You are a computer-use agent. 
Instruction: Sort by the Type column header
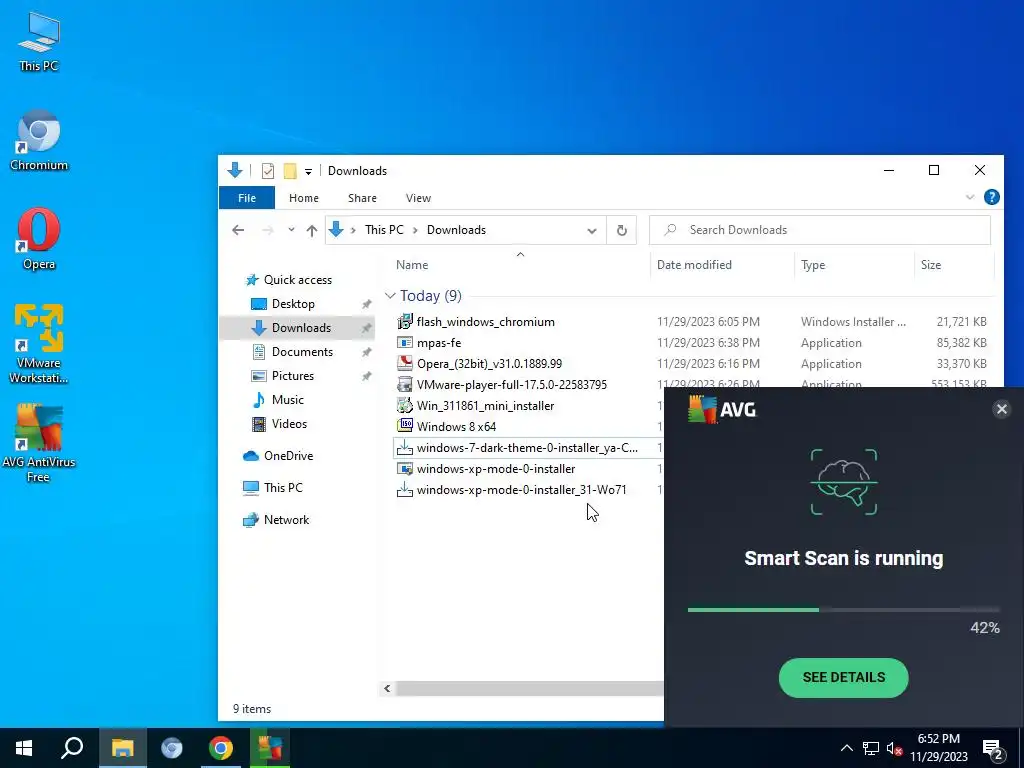point(813,265)
